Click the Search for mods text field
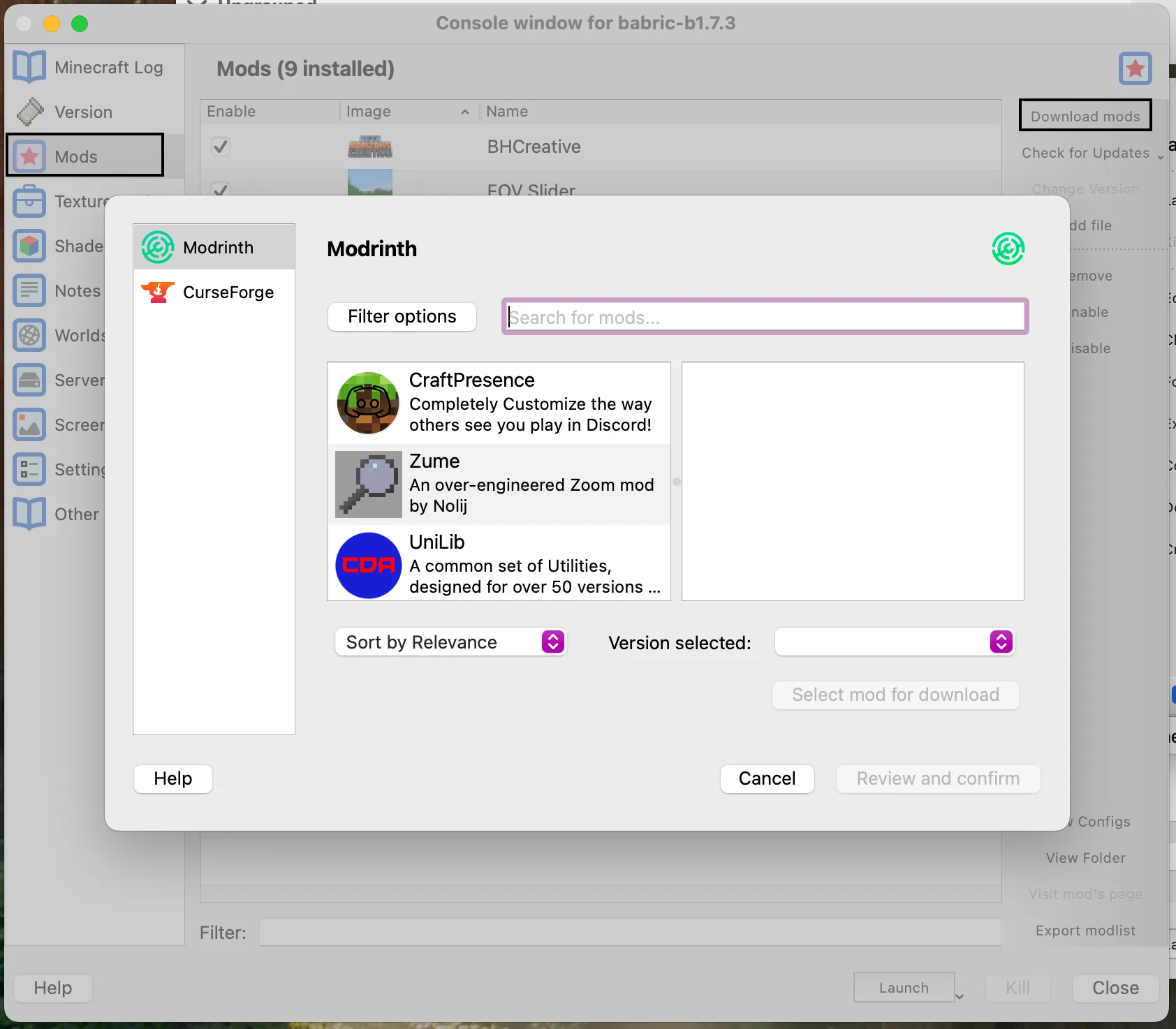1176x1029 pixels. point(765,317)
